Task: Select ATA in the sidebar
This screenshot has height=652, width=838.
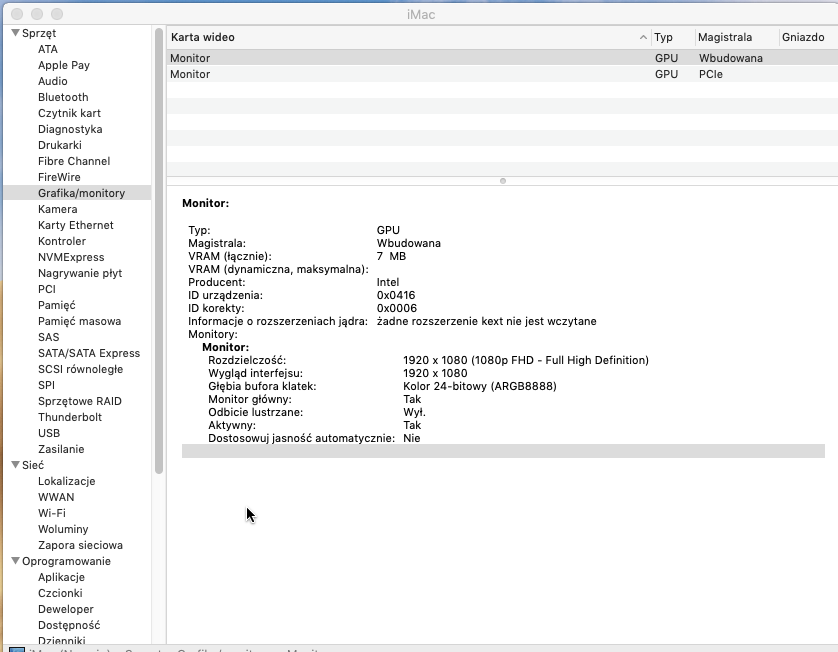Action: [x=48, y=49]
